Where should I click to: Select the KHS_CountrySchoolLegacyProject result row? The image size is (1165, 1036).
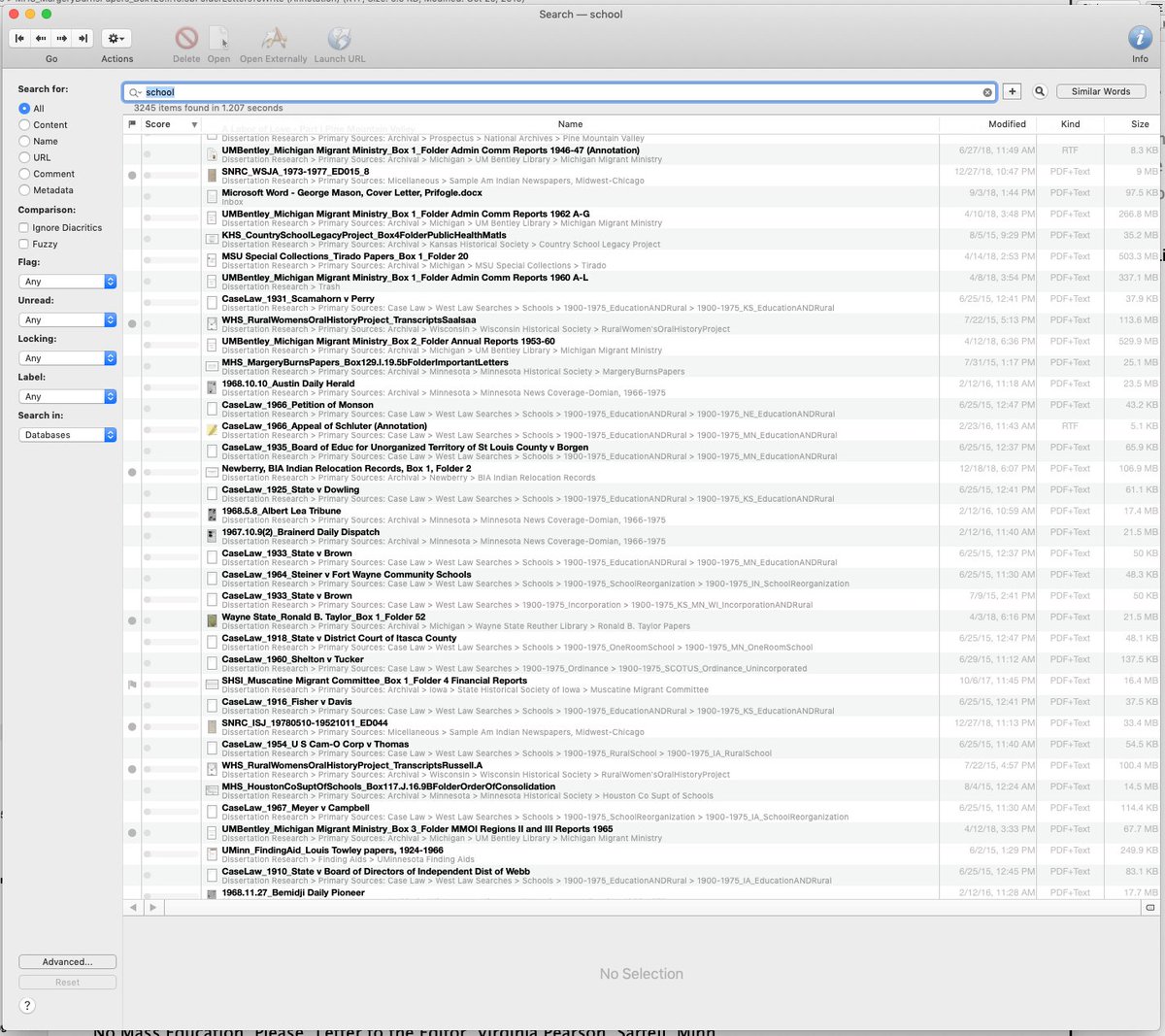641,239
